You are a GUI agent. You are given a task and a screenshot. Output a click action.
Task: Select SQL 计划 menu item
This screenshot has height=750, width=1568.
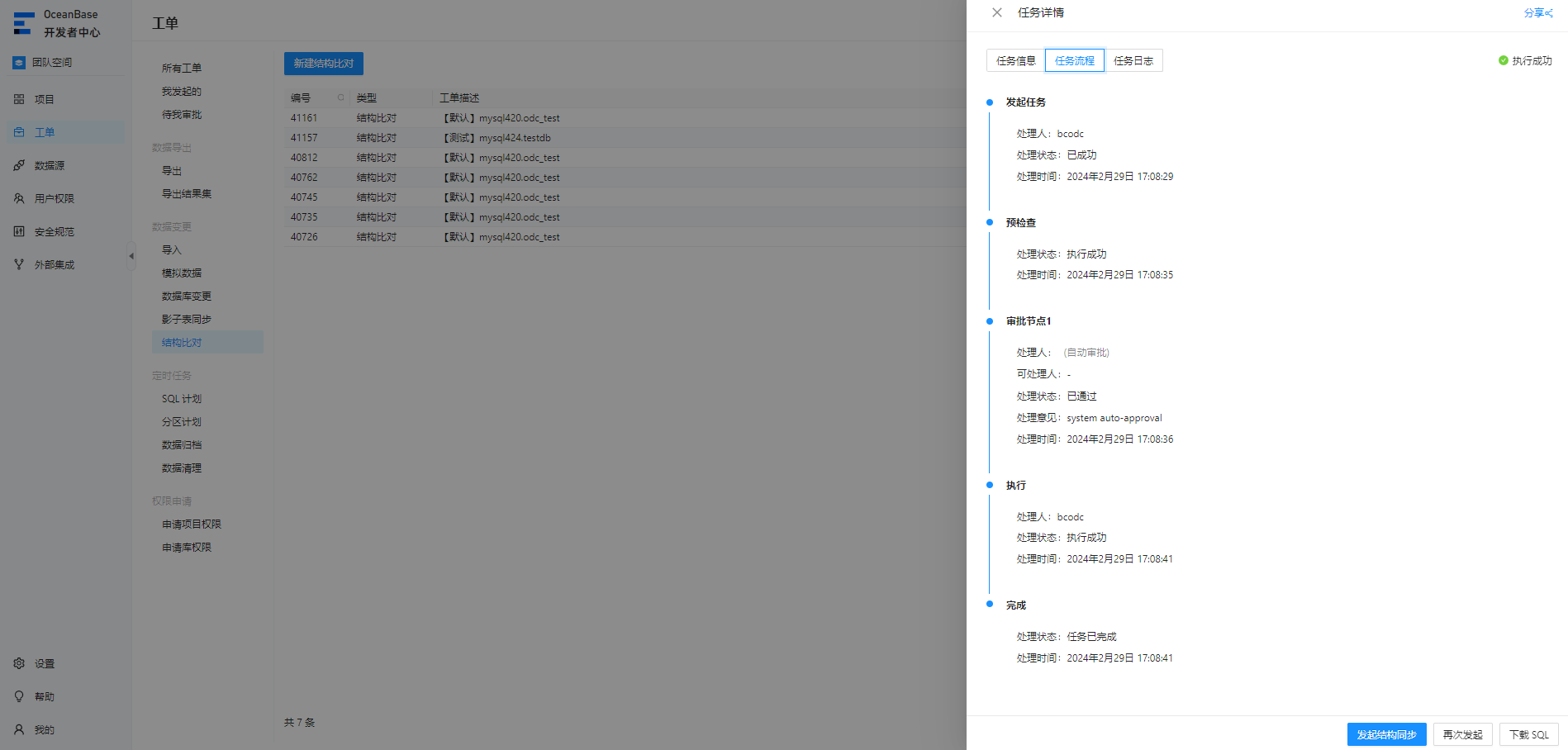[x=182, y=398]
